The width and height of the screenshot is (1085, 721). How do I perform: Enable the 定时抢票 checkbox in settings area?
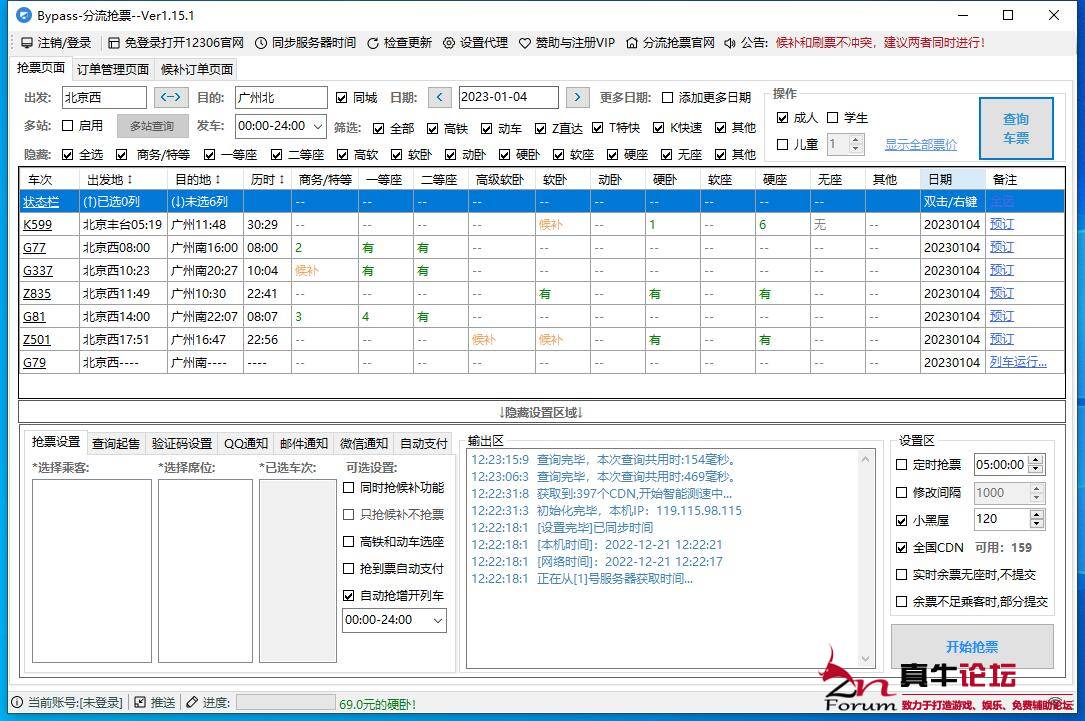tap(901, 464)
